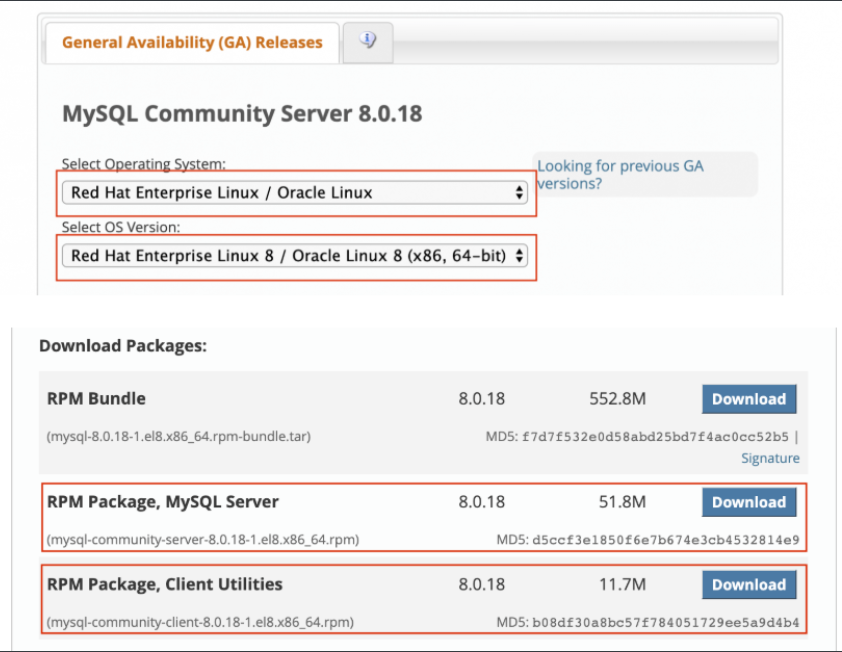This screenshot has height=652, width=842.
Task: Click the RPM Package, MySQL Server title
Action: click(163, 502)
